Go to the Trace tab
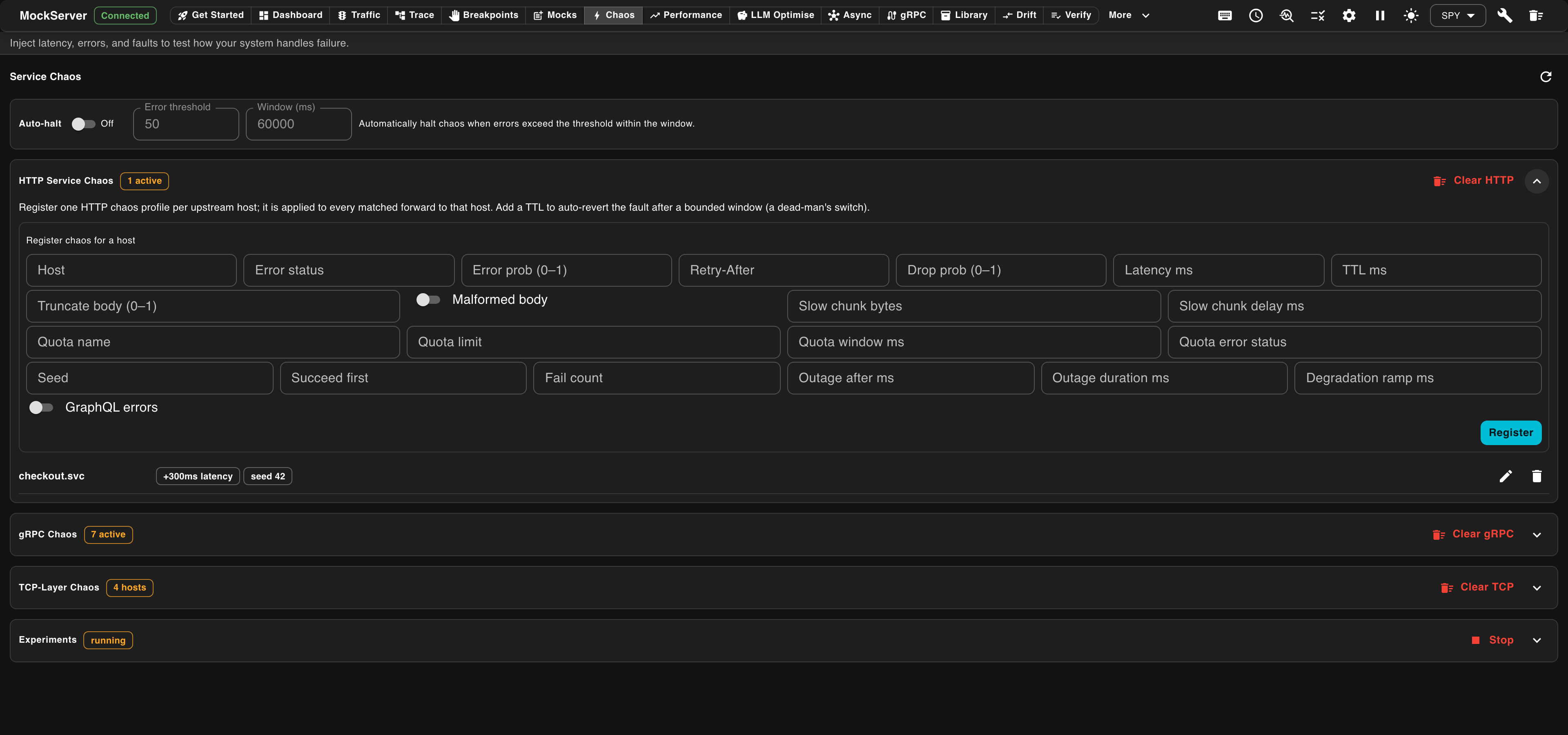1568x735 pixels. [x=414, y=15]
